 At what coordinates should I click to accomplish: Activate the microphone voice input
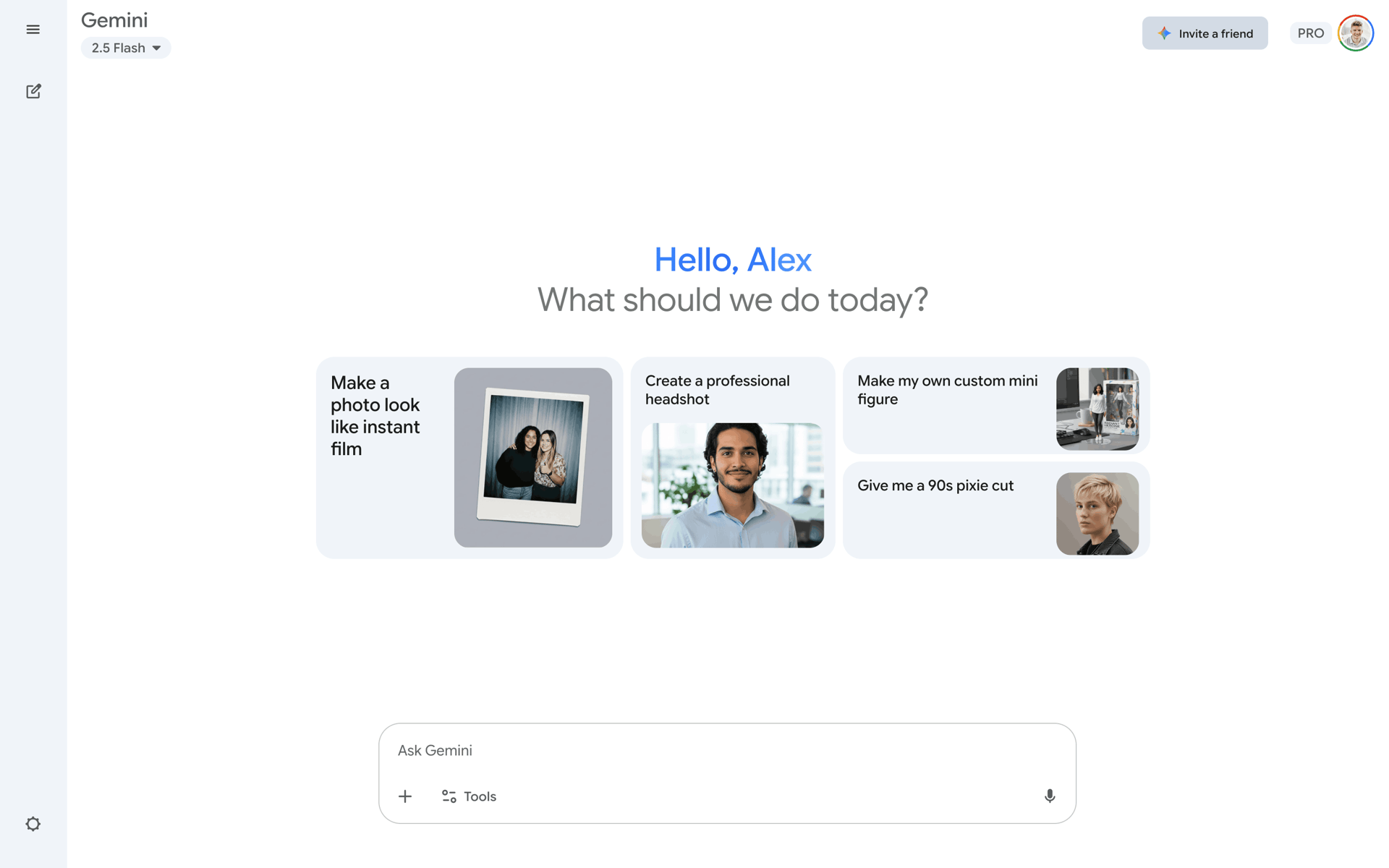(x=1050, y=796)
